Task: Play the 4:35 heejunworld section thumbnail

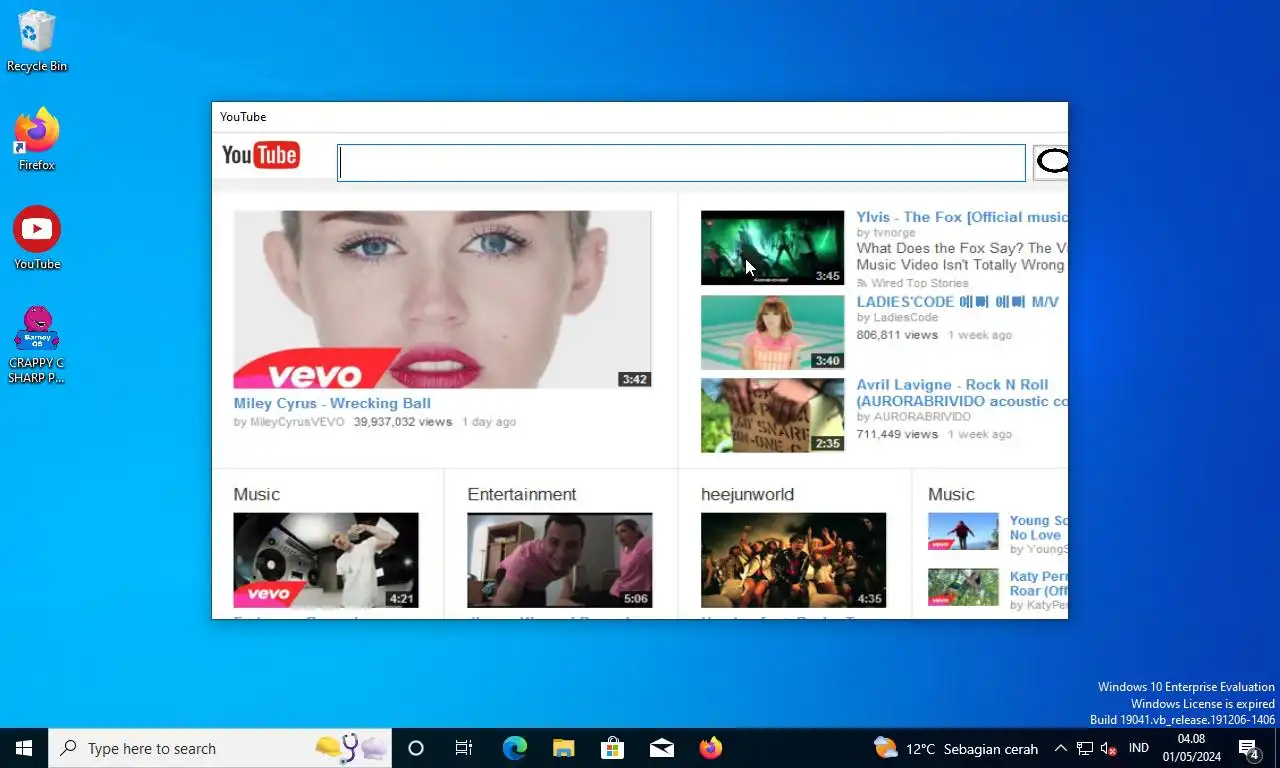Action: (793, 560)
